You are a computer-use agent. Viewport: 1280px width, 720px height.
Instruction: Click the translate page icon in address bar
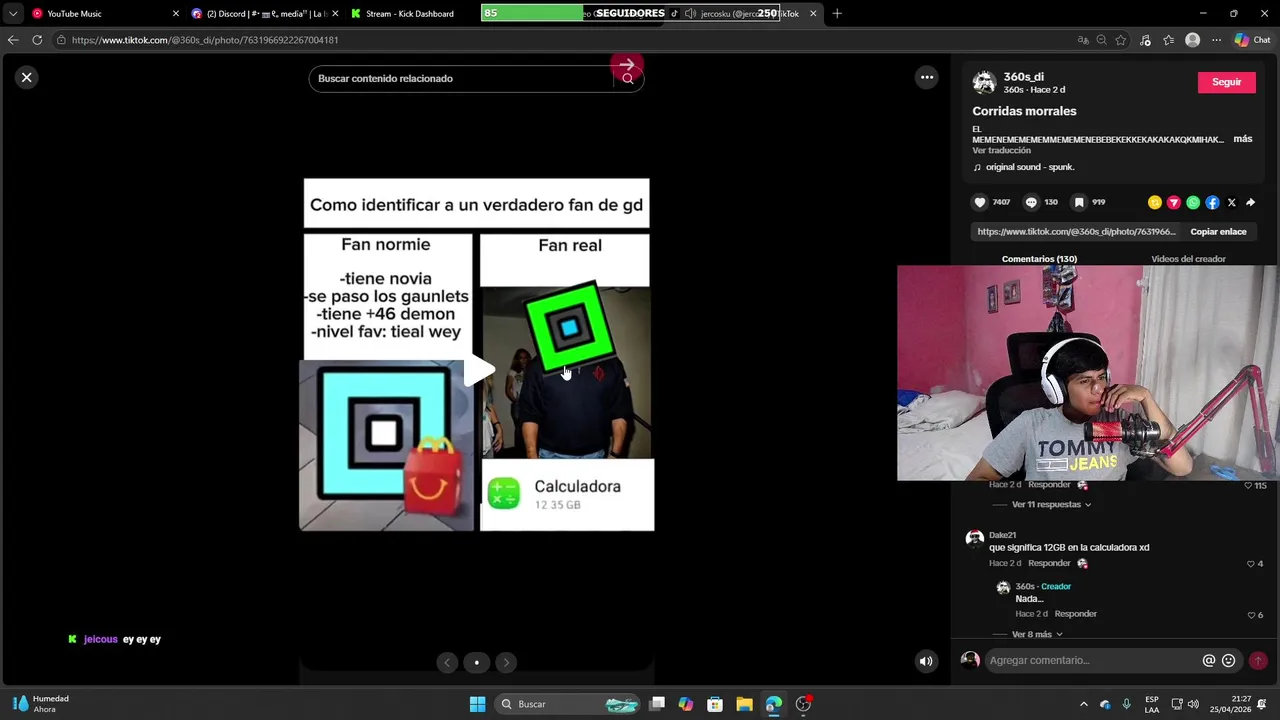coord(1083,40)
